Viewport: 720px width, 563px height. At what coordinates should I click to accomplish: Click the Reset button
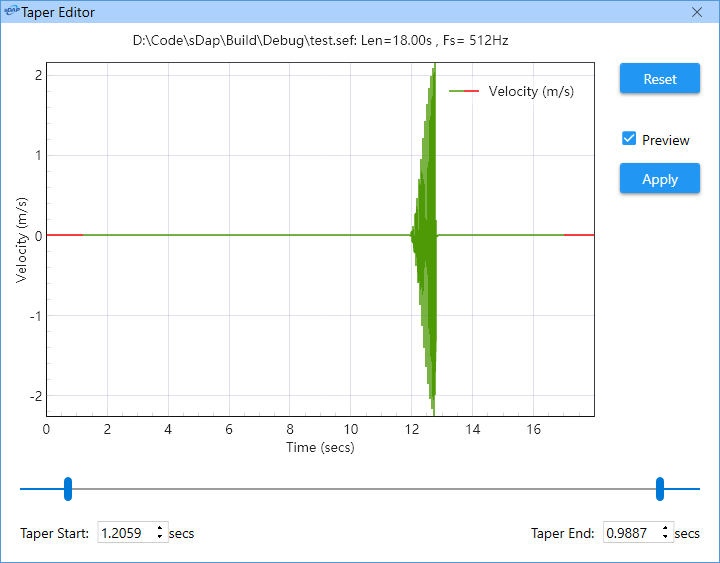(660, 79)
